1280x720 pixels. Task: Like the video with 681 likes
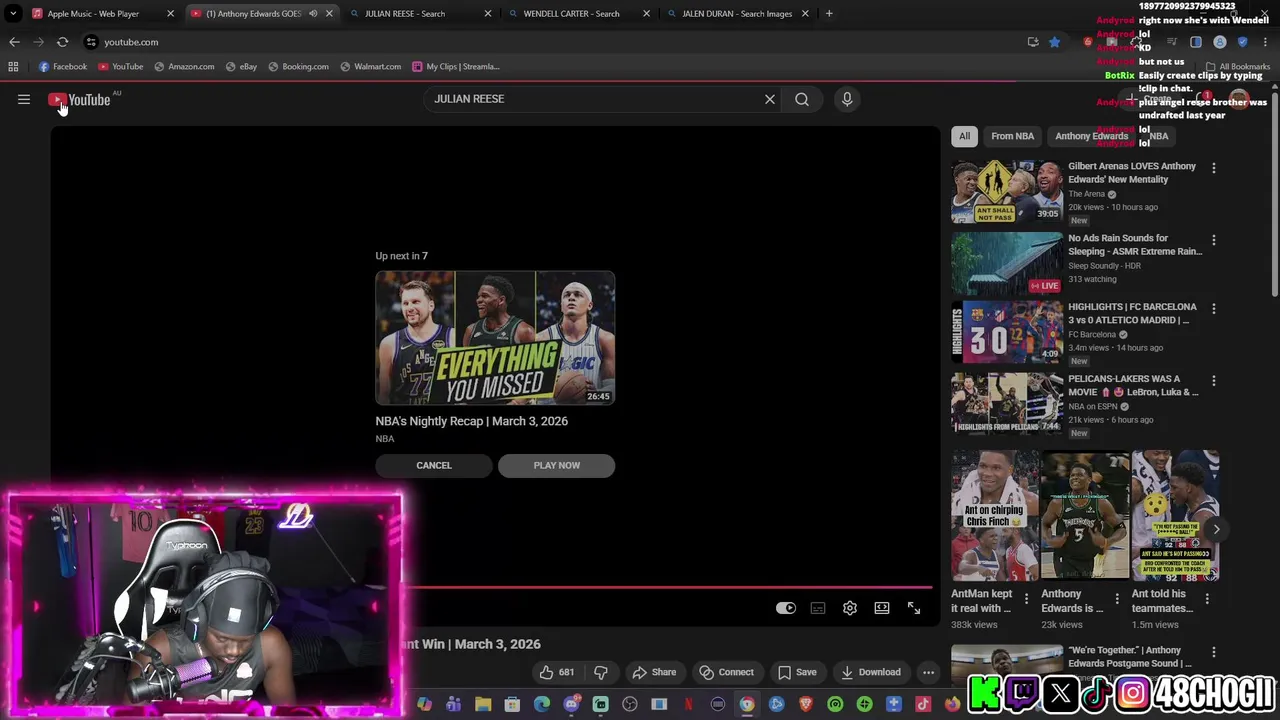tap(556, 672)
